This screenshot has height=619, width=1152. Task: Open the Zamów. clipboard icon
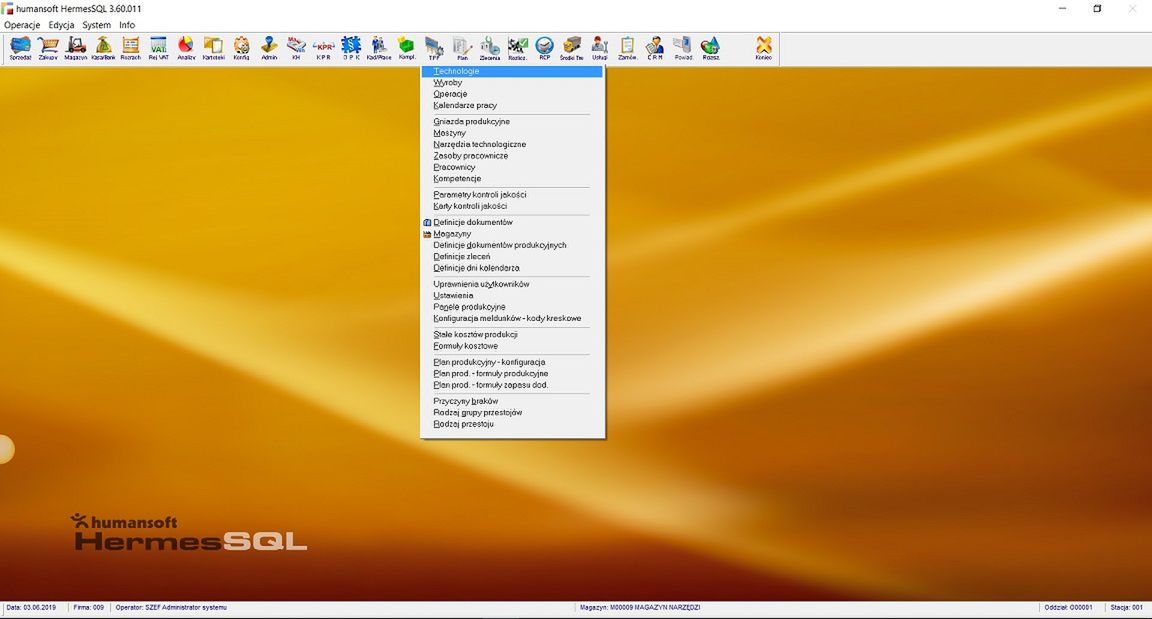[x=627, y=48]
